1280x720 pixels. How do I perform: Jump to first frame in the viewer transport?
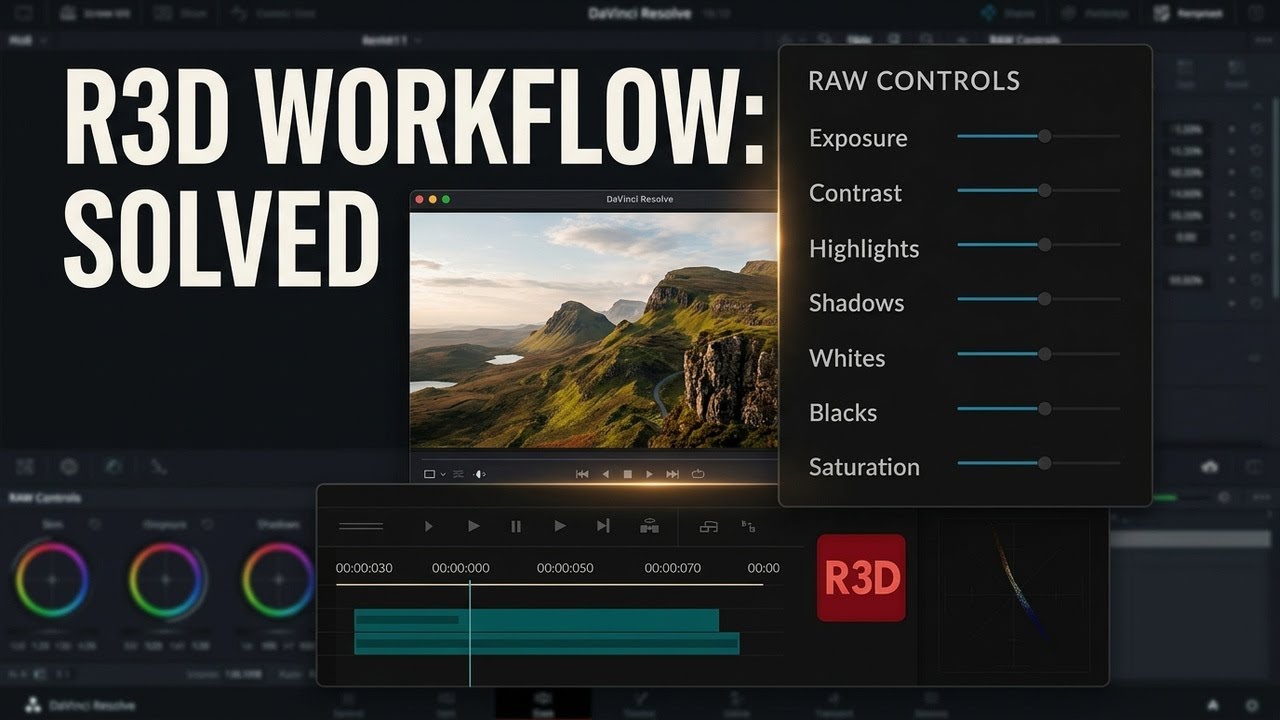pyautogui.click(x=582, y=474)
